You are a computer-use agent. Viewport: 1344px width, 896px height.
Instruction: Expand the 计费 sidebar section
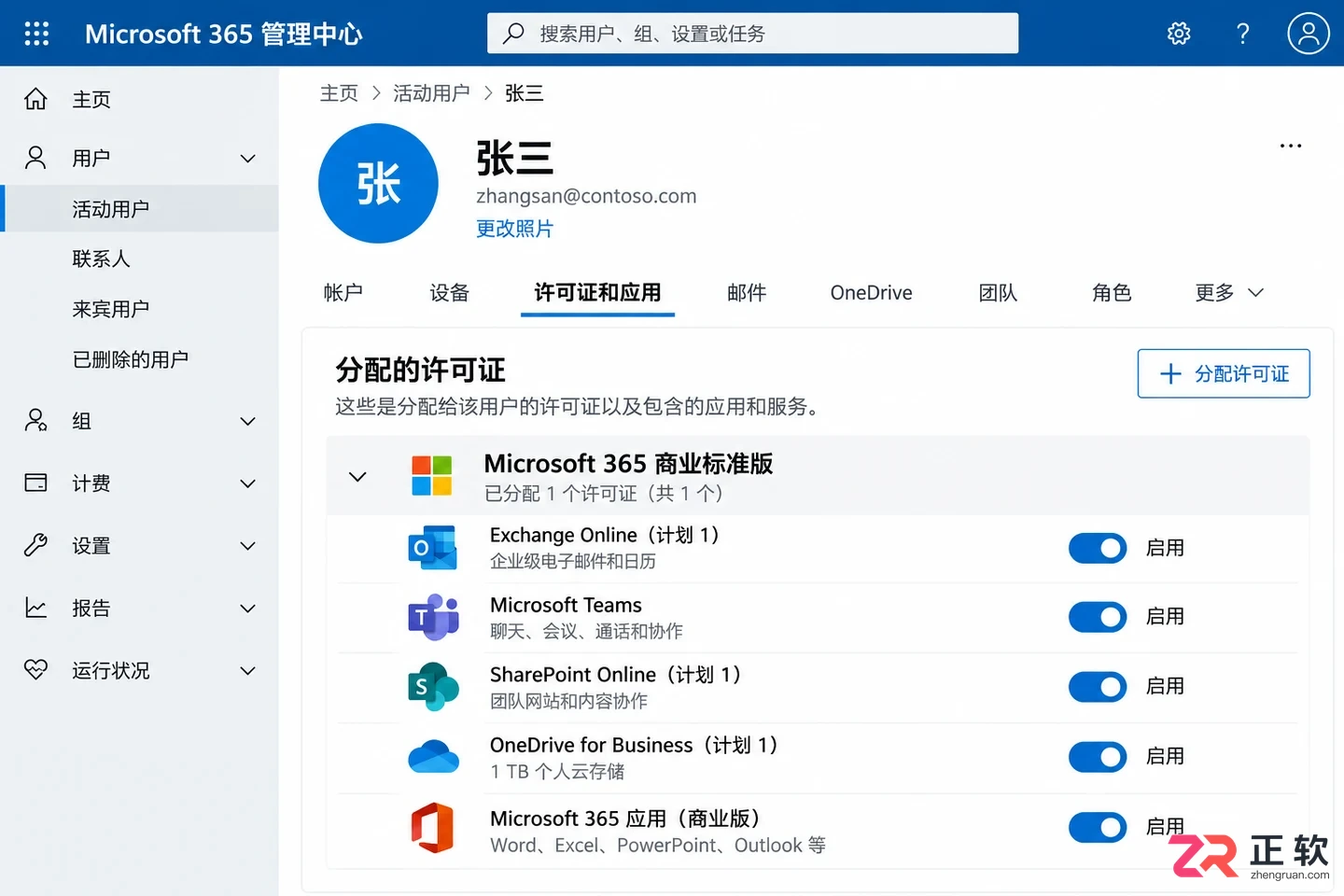[x=247, y=483]
